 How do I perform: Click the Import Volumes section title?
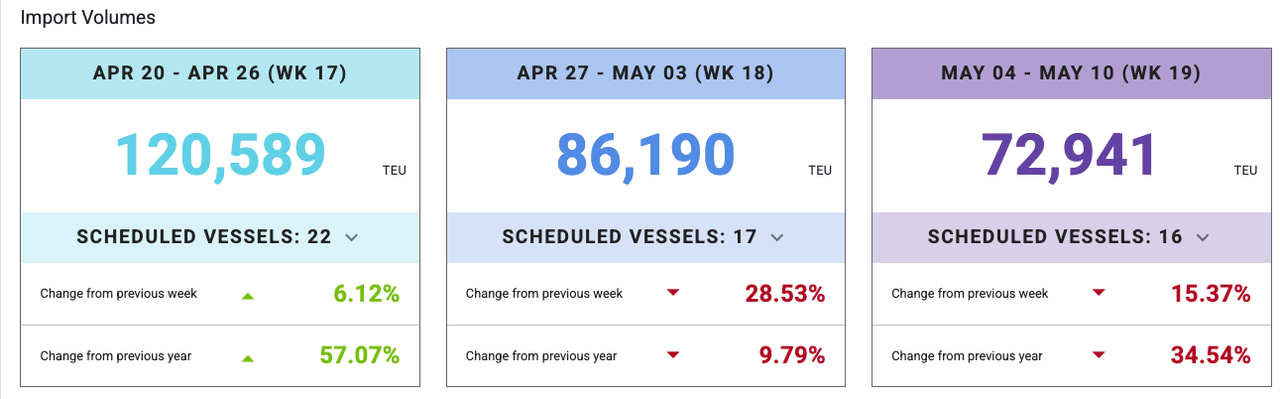click(x=88, y=18)
